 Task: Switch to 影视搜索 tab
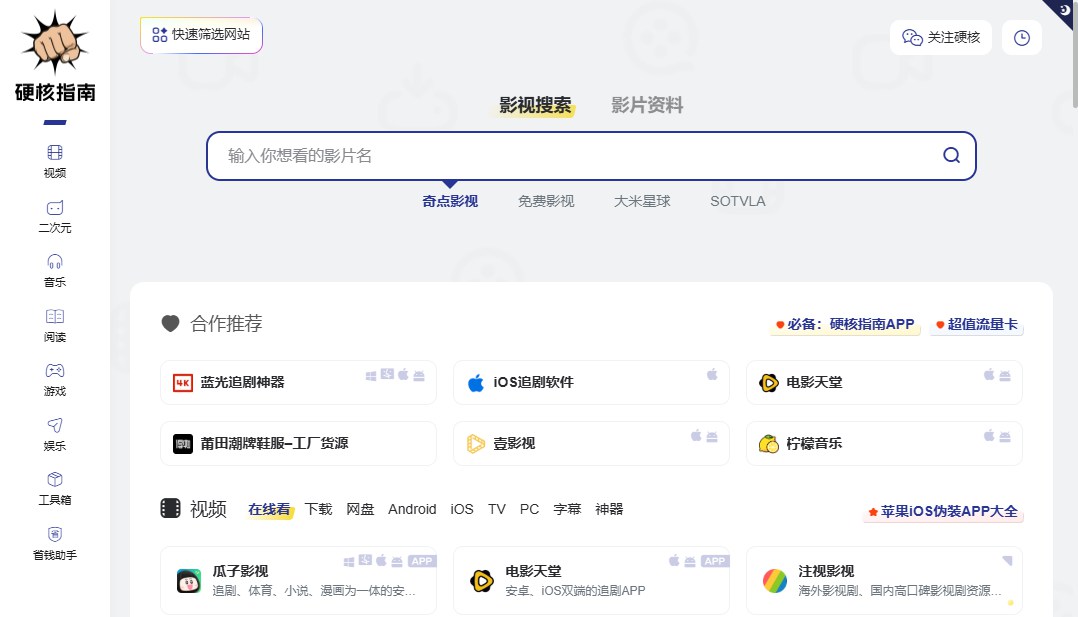(x=535, y=105)
